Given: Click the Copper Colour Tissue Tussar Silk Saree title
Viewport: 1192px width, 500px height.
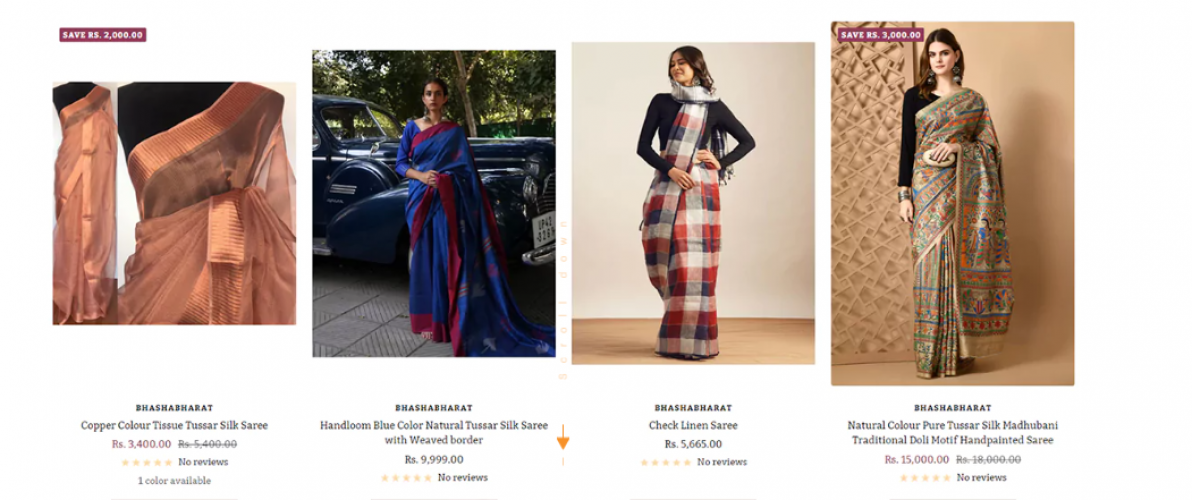Looking at the screenshot, I should (174, 426).
